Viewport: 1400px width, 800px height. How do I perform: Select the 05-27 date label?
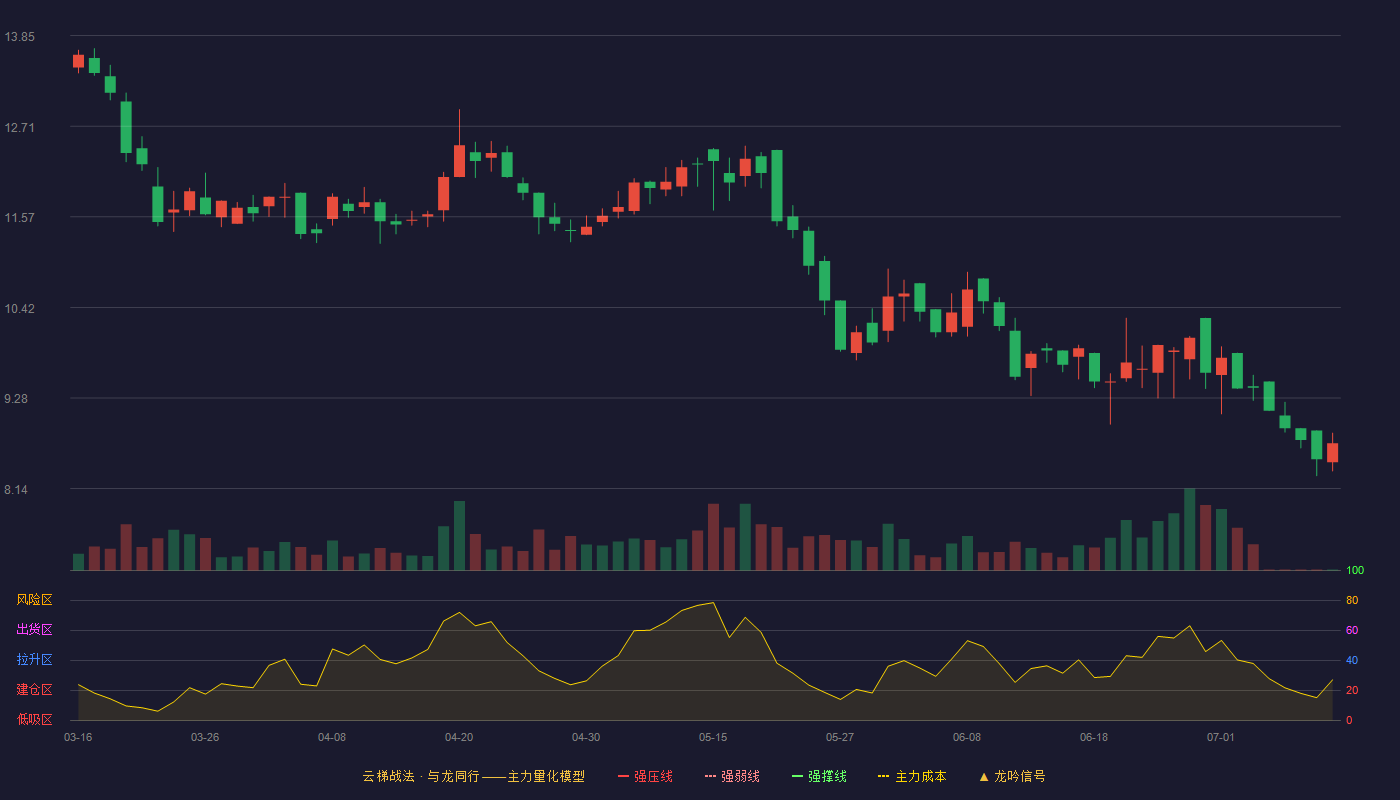click(x=840, y=737)
